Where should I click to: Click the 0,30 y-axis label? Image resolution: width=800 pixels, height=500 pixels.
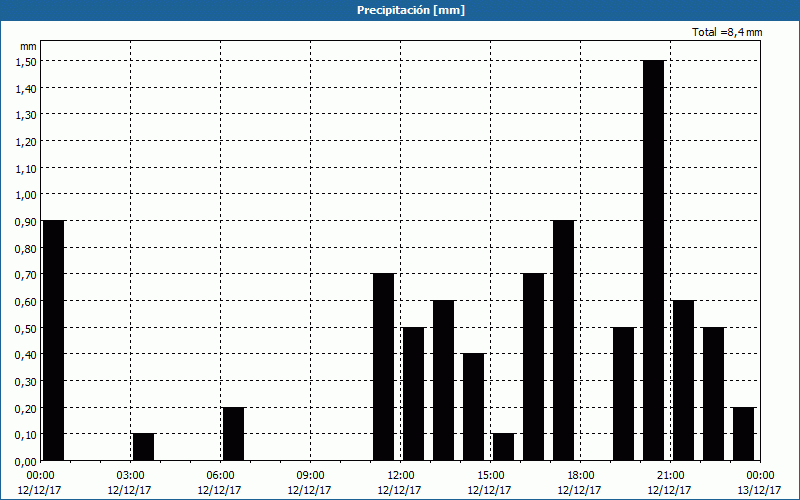click(x=26, y=382)
